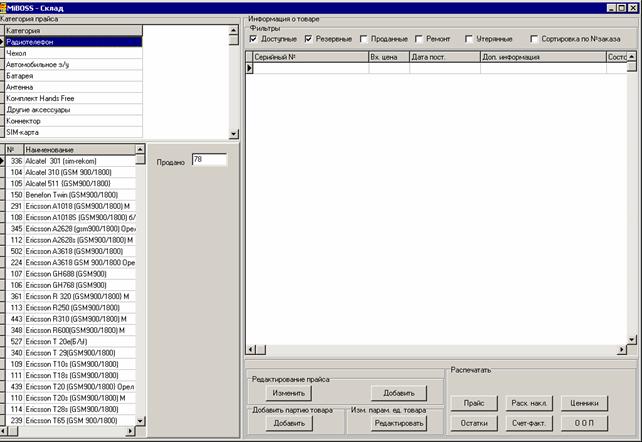Screen dimensions: 642x442
Task: Click the Продано value field
Action: pyautogui.click(x=209, y=160)
